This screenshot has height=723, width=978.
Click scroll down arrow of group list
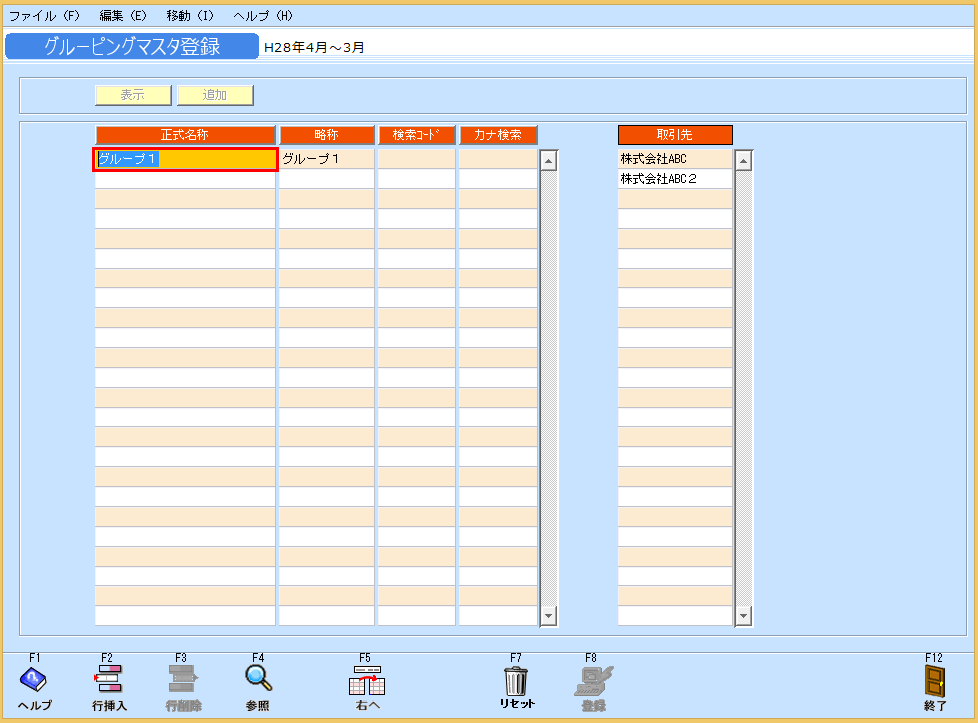click(548, 616)
